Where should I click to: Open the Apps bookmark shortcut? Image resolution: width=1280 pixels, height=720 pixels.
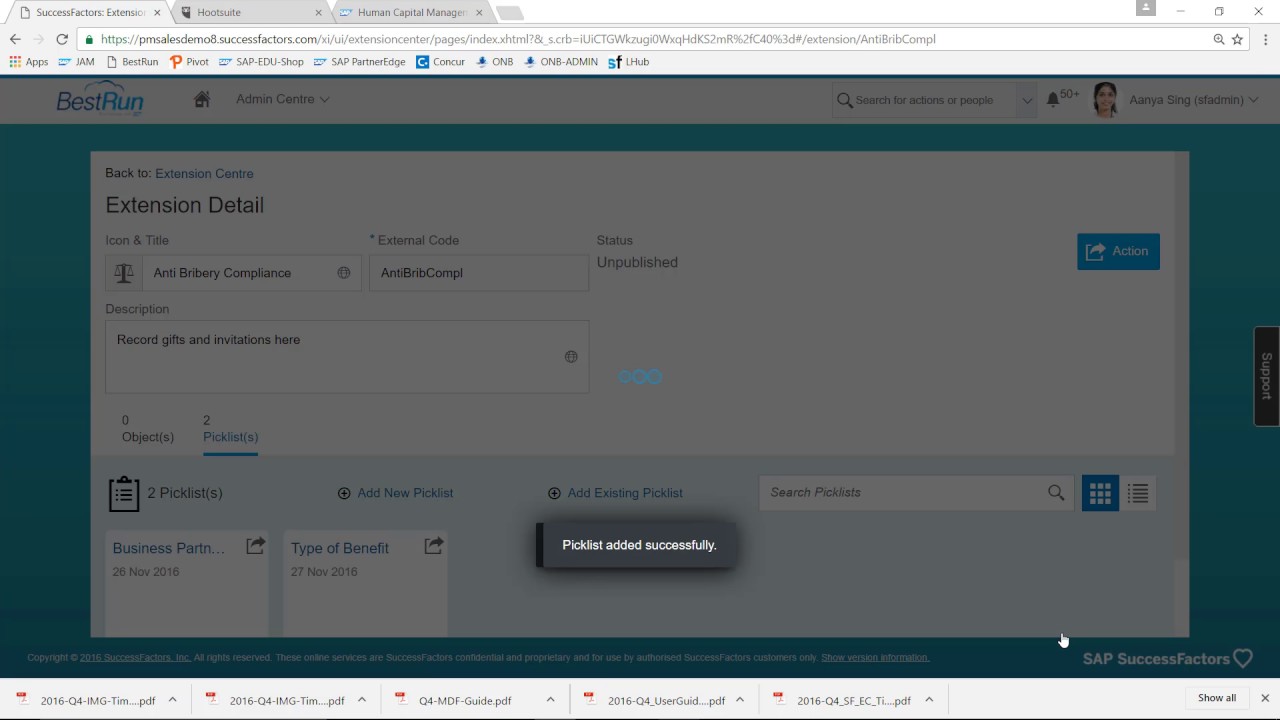click(x=29, y=62)
